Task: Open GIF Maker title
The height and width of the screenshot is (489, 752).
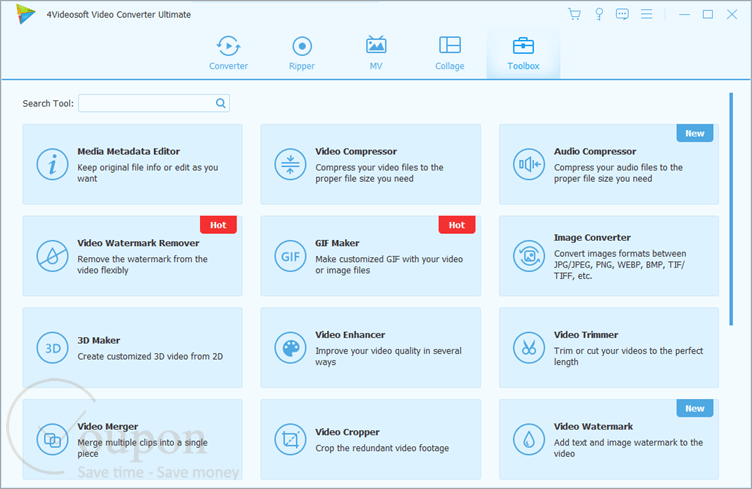Action: coord(337,243)
